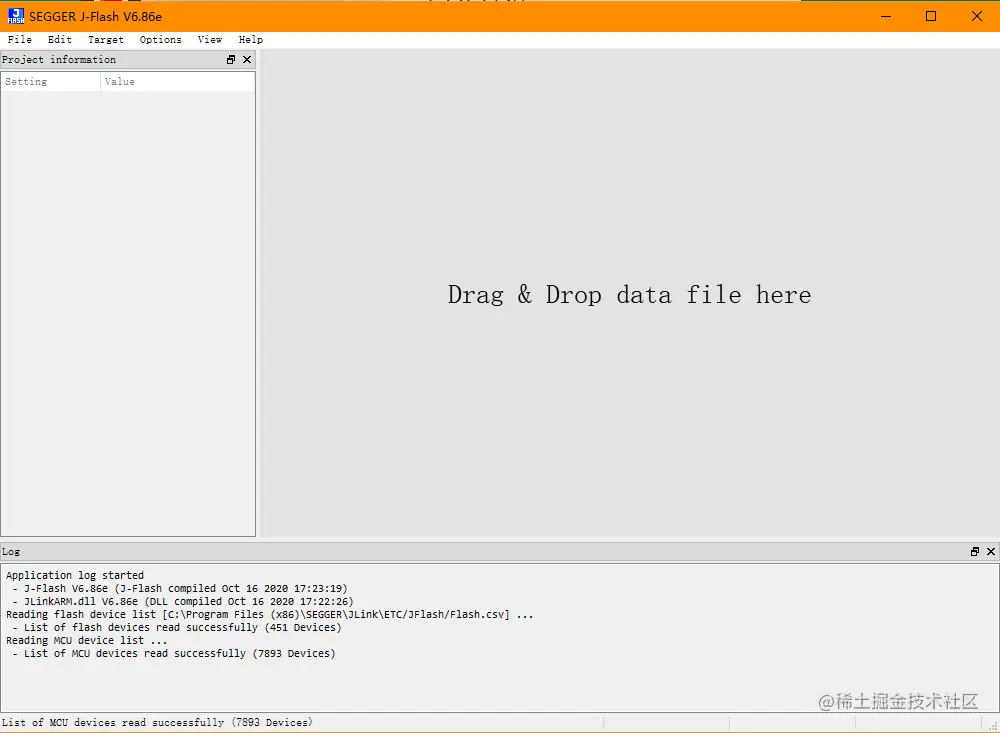Click the Setting column header

tap(50, 82)
